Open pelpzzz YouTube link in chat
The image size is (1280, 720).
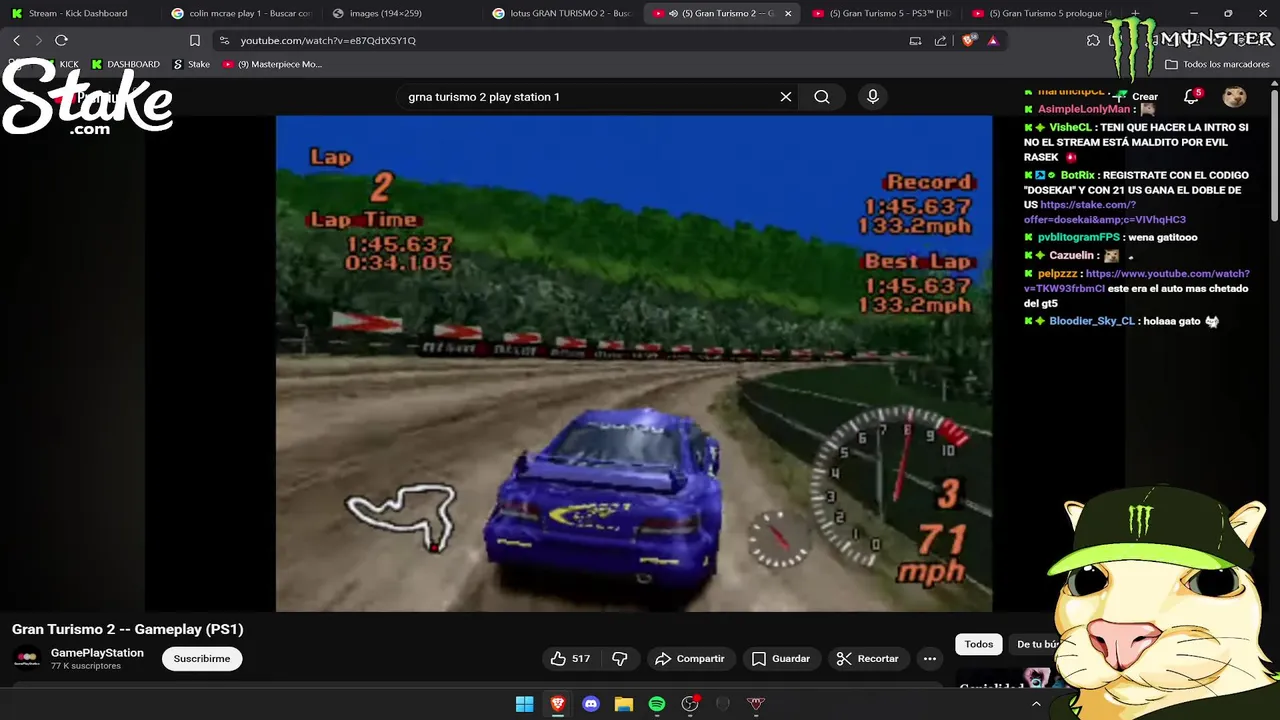(1137, 281)
